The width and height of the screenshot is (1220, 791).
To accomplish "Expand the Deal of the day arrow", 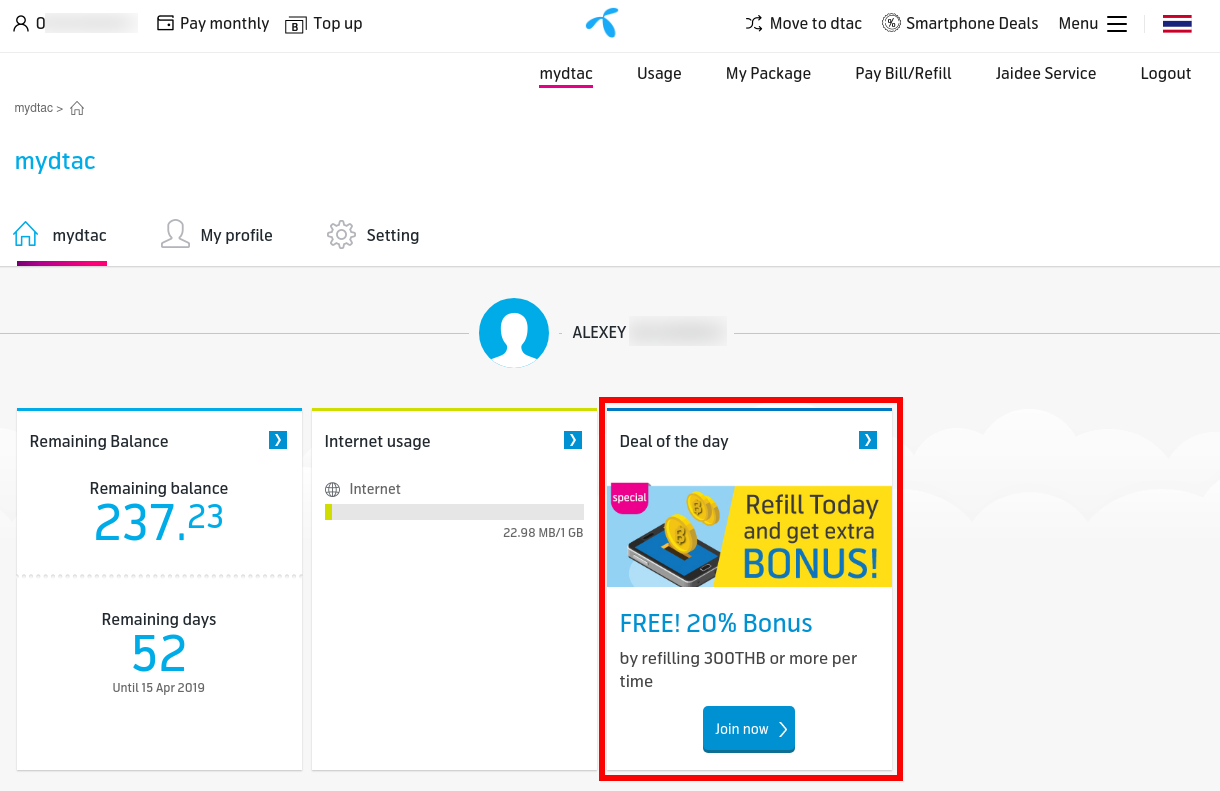I will pyautogui.click(x=868, y=440).
